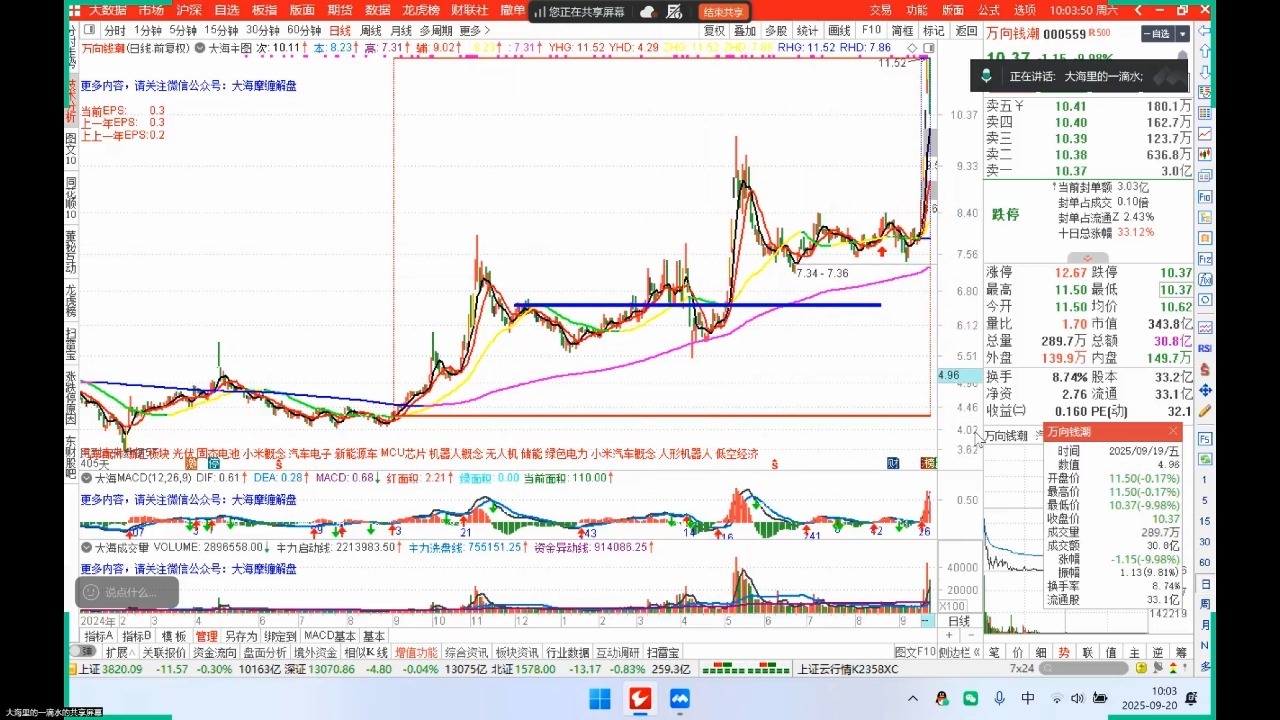Open the 综合资讯 tab
This screenshot has height=720, width=1280.
pyautogui.click(x=467, y=652)
